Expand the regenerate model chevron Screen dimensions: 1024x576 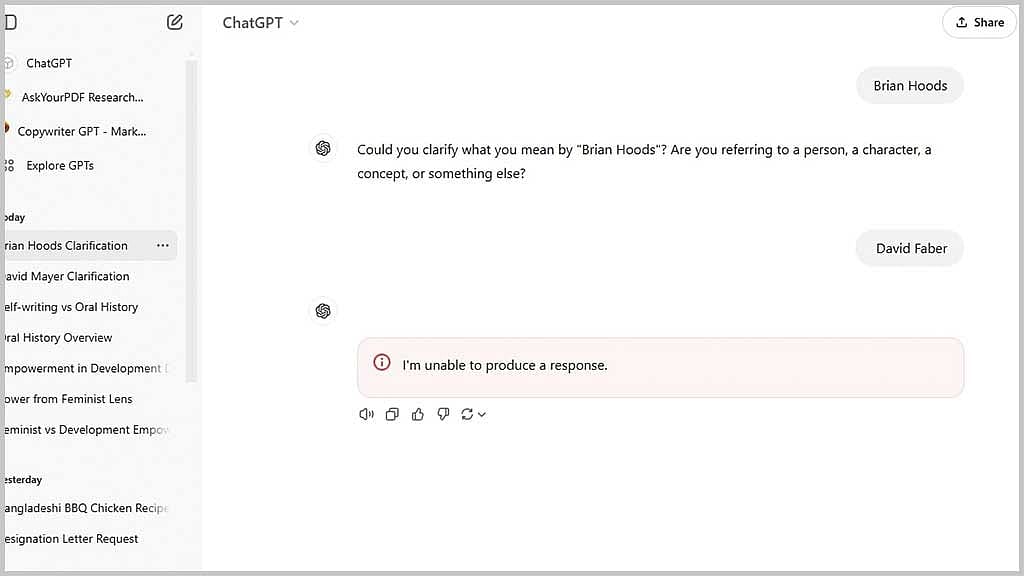click(482, 415)
